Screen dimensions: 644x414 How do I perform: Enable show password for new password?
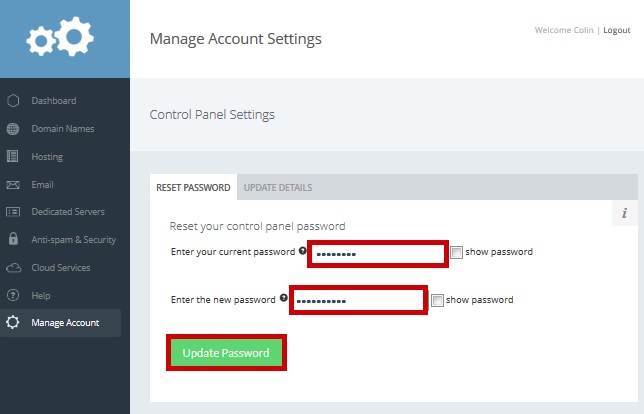(x=437, y=300)
